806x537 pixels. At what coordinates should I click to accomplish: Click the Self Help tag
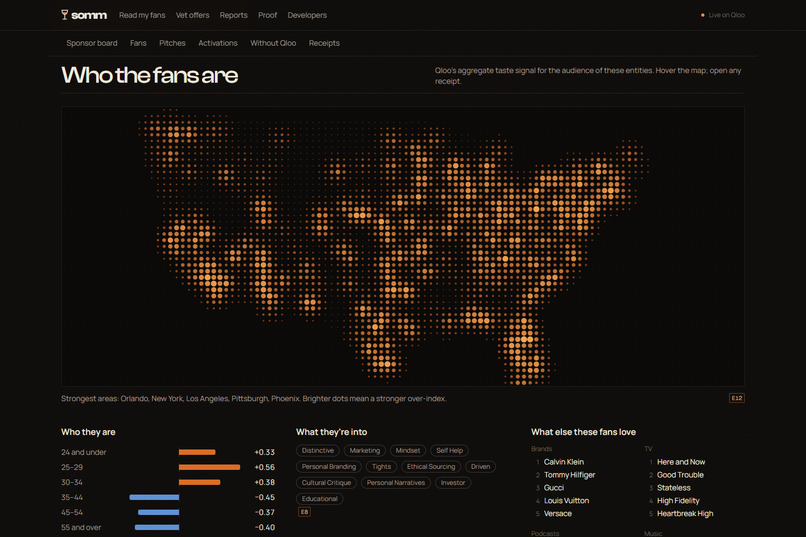click(x=449, y=451)
